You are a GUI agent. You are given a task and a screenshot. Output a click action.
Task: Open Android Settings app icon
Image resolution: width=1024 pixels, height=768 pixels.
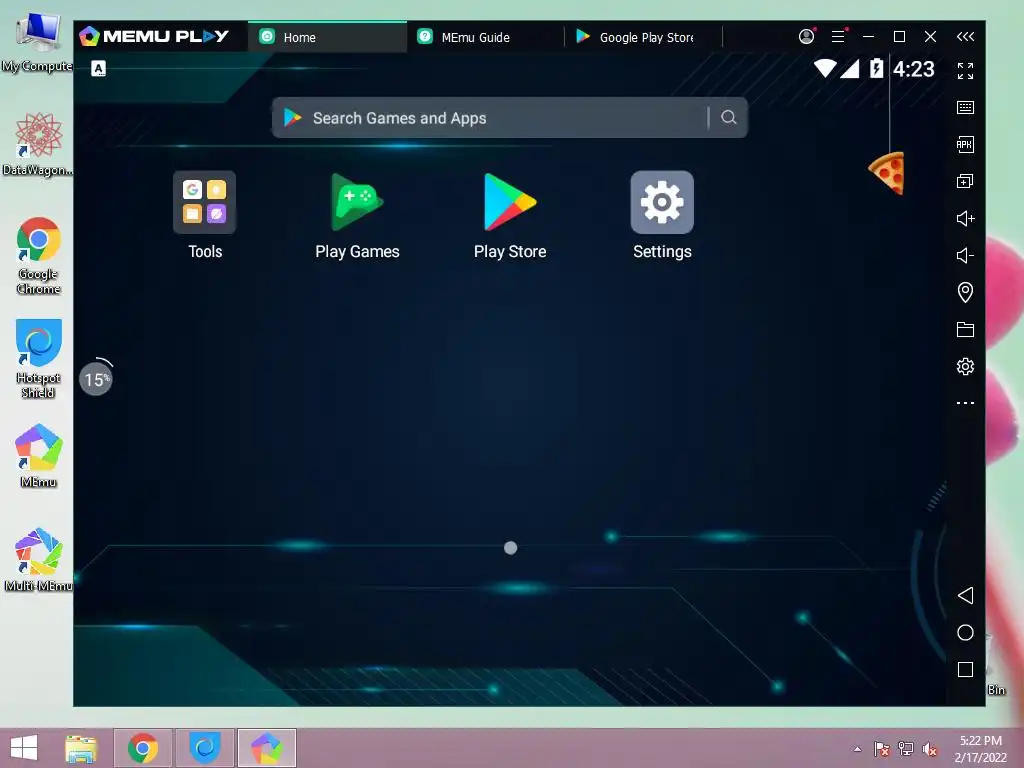(662, 202)
